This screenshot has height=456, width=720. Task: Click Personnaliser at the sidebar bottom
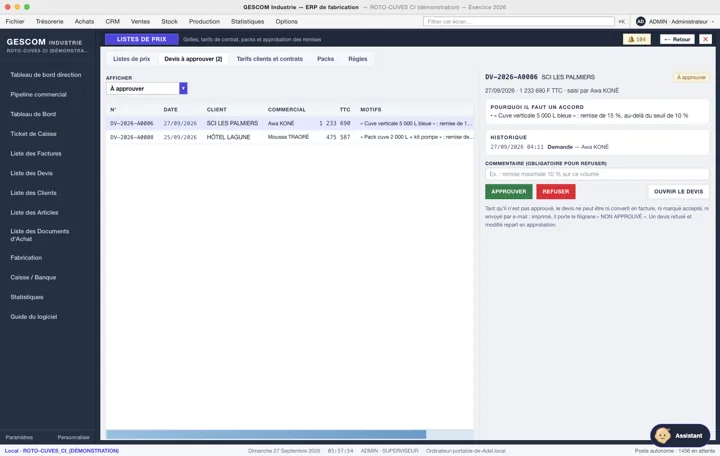point(73,437)
